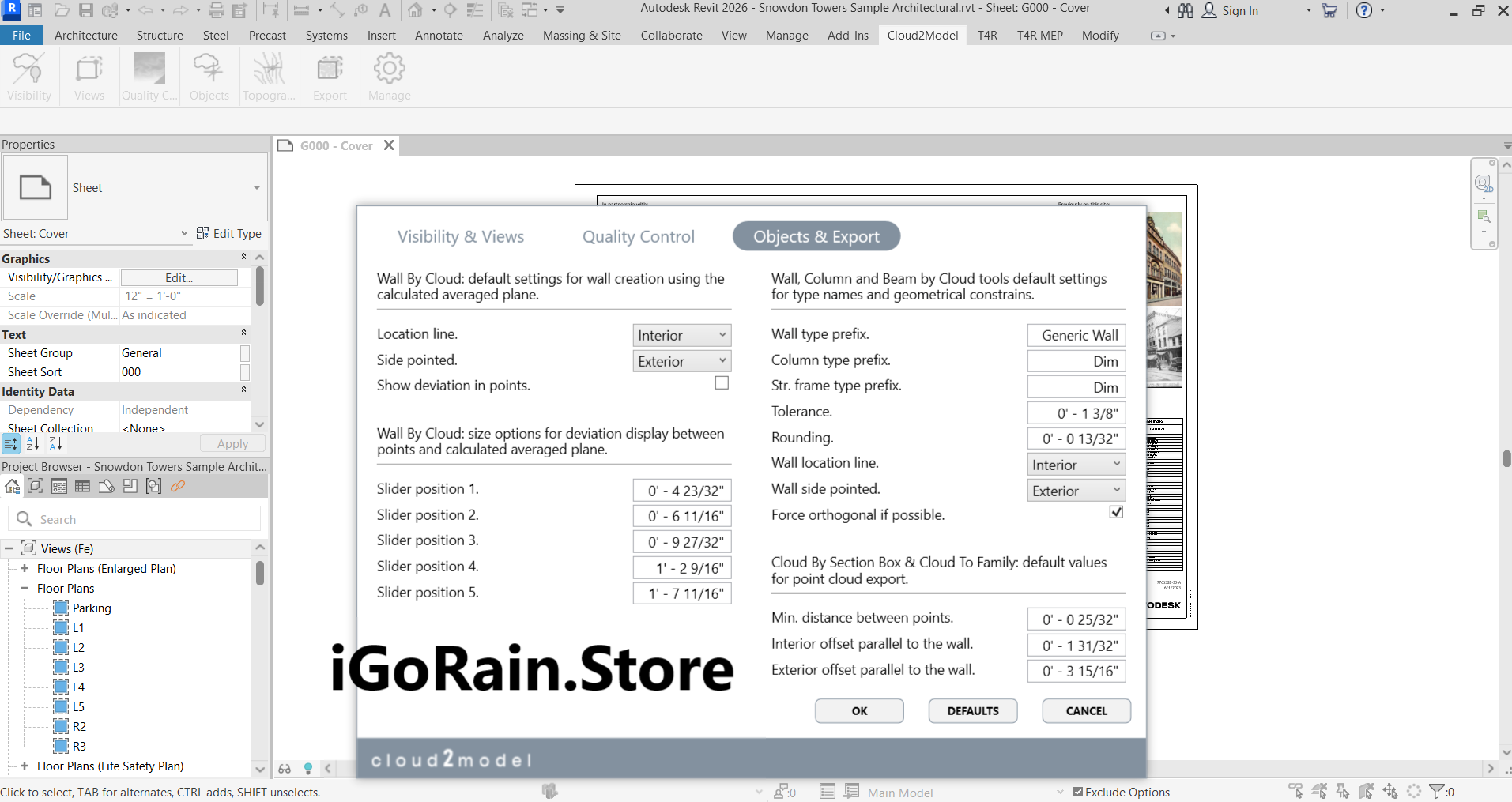Select the Topography tool in Cloud2Model
Screen dimensions: 1512x802
point(268,76)
